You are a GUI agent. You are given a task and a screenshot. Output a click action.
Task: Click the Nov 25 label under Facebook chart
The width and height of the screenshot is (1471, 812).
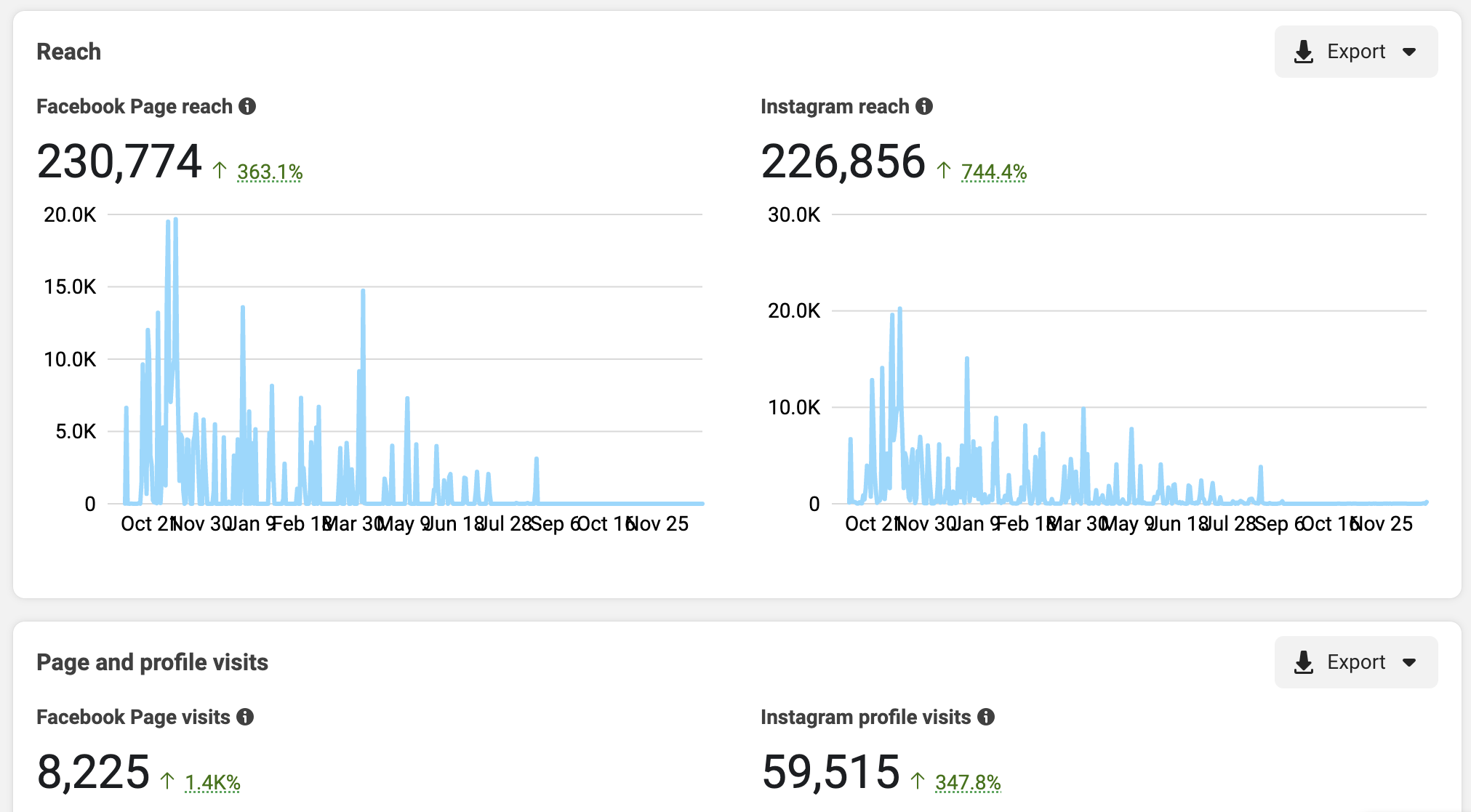(x=657, y=523)
